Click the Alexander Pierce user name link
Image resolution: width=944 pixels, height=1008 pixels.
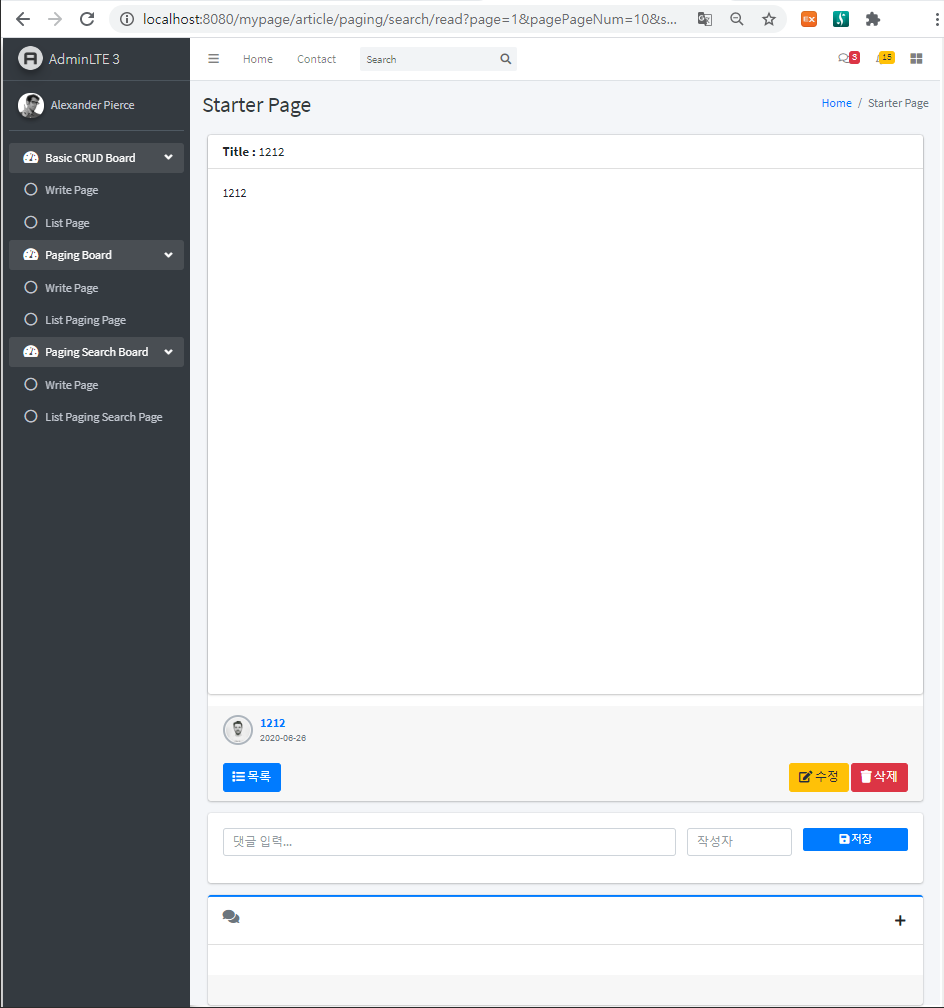pyautogui.click(x=93, y=105)
